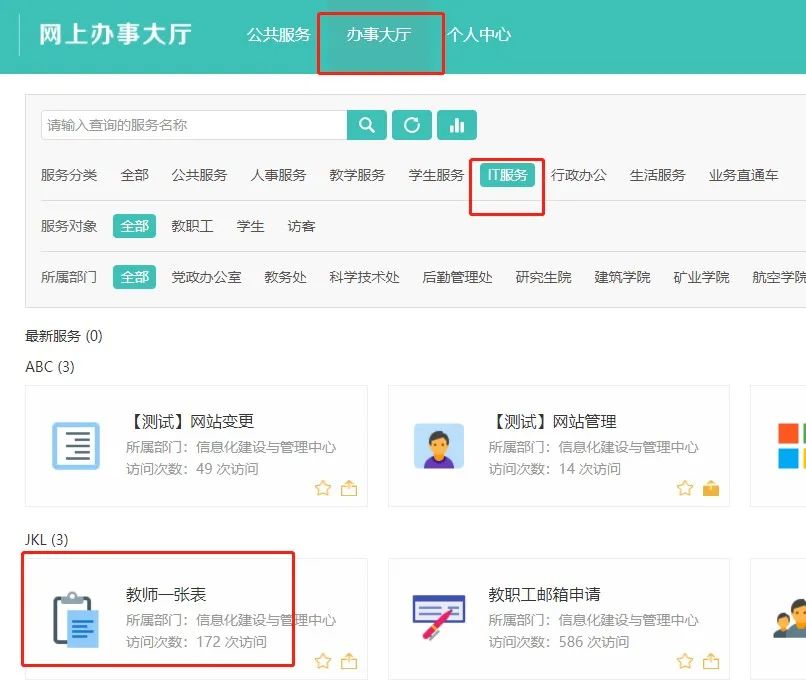
Task: Filter department by 矿业学院
Action: coord(701,277)
